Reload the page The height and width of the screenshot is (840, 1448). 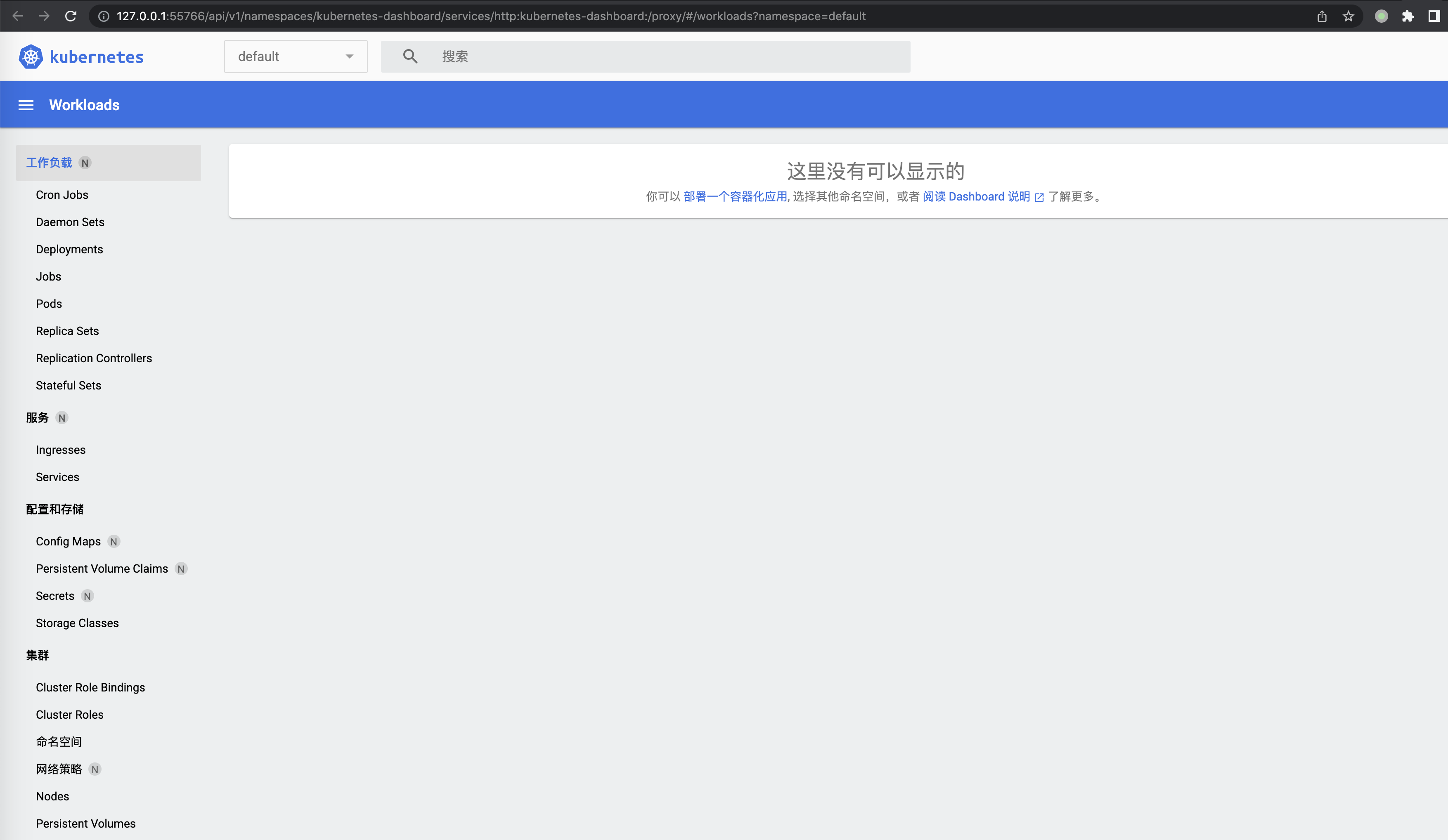[x=71, y=16]
